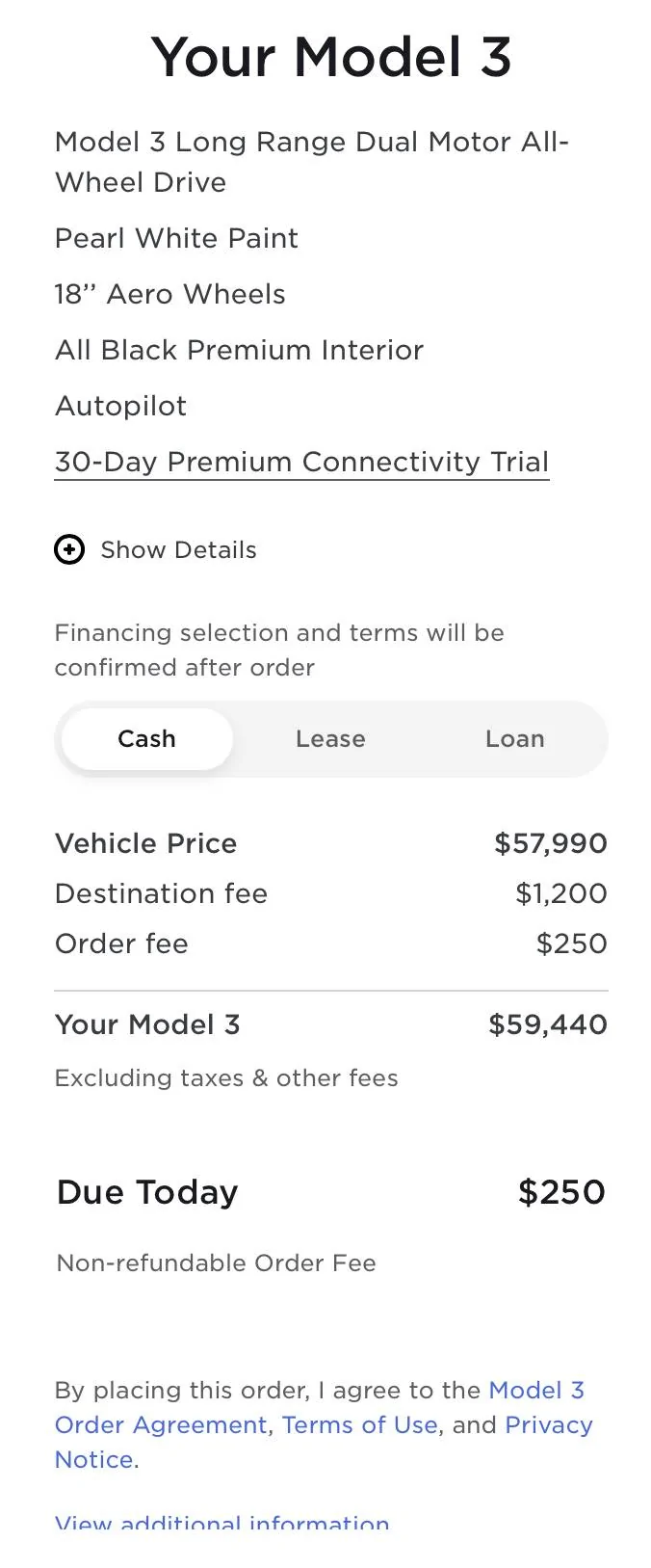Click the Autopilot feature text
This screenshot has height=1568, width=651.
pos(120,407)
